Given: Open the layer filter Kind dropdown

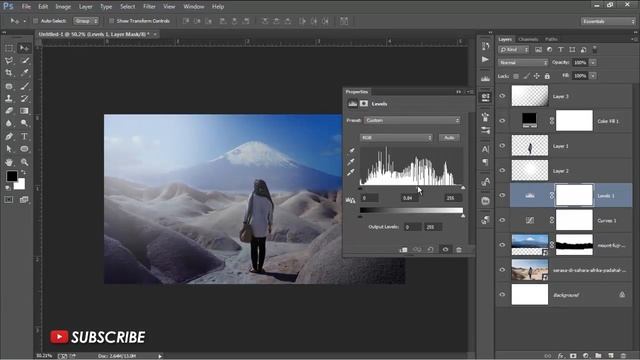Looking at the screenshot, I should [513, 50].
